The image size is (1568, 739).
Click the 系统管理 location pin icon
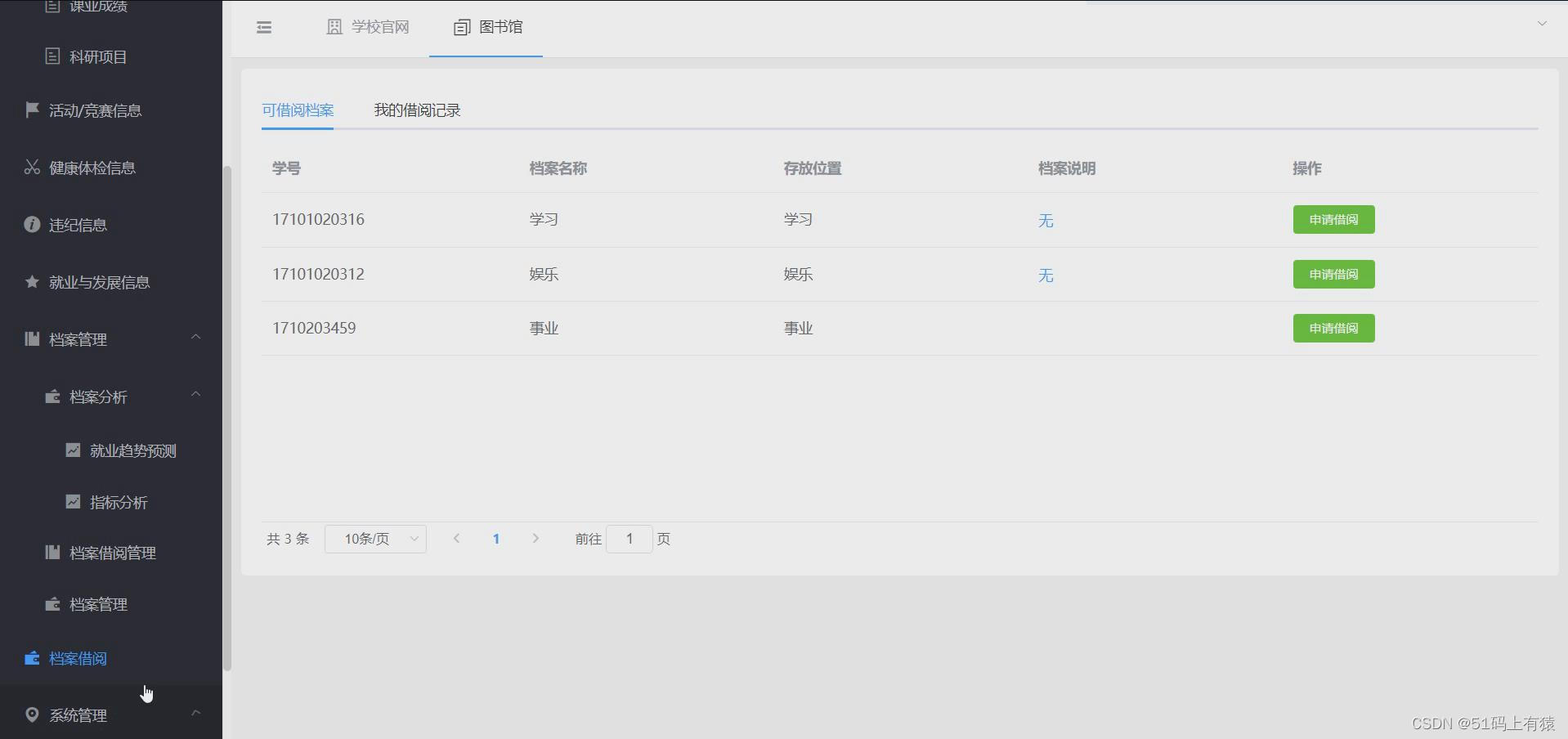(31, 714)
